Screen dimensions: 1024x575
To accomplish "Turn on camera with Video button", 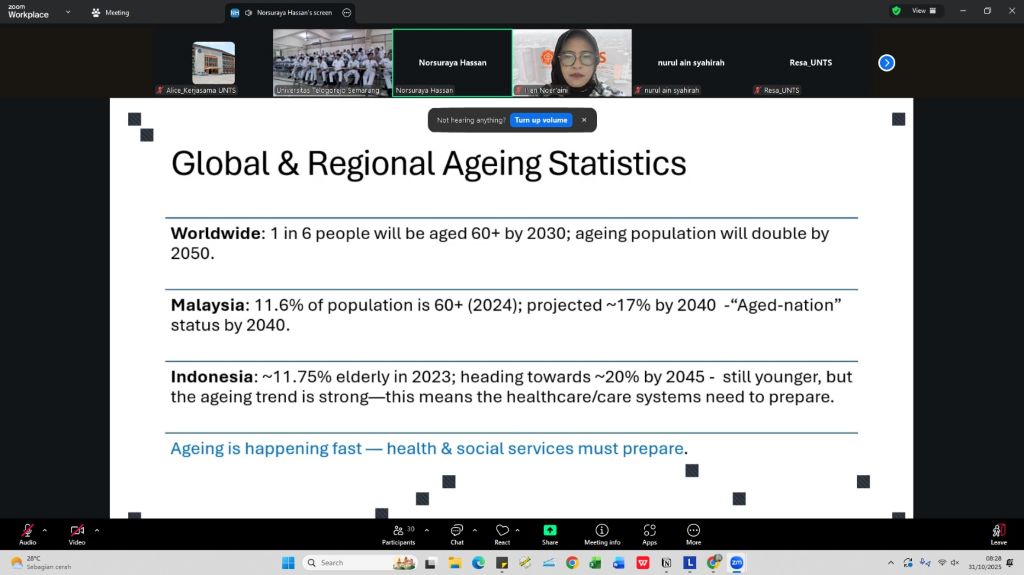I will coord(77,531).
